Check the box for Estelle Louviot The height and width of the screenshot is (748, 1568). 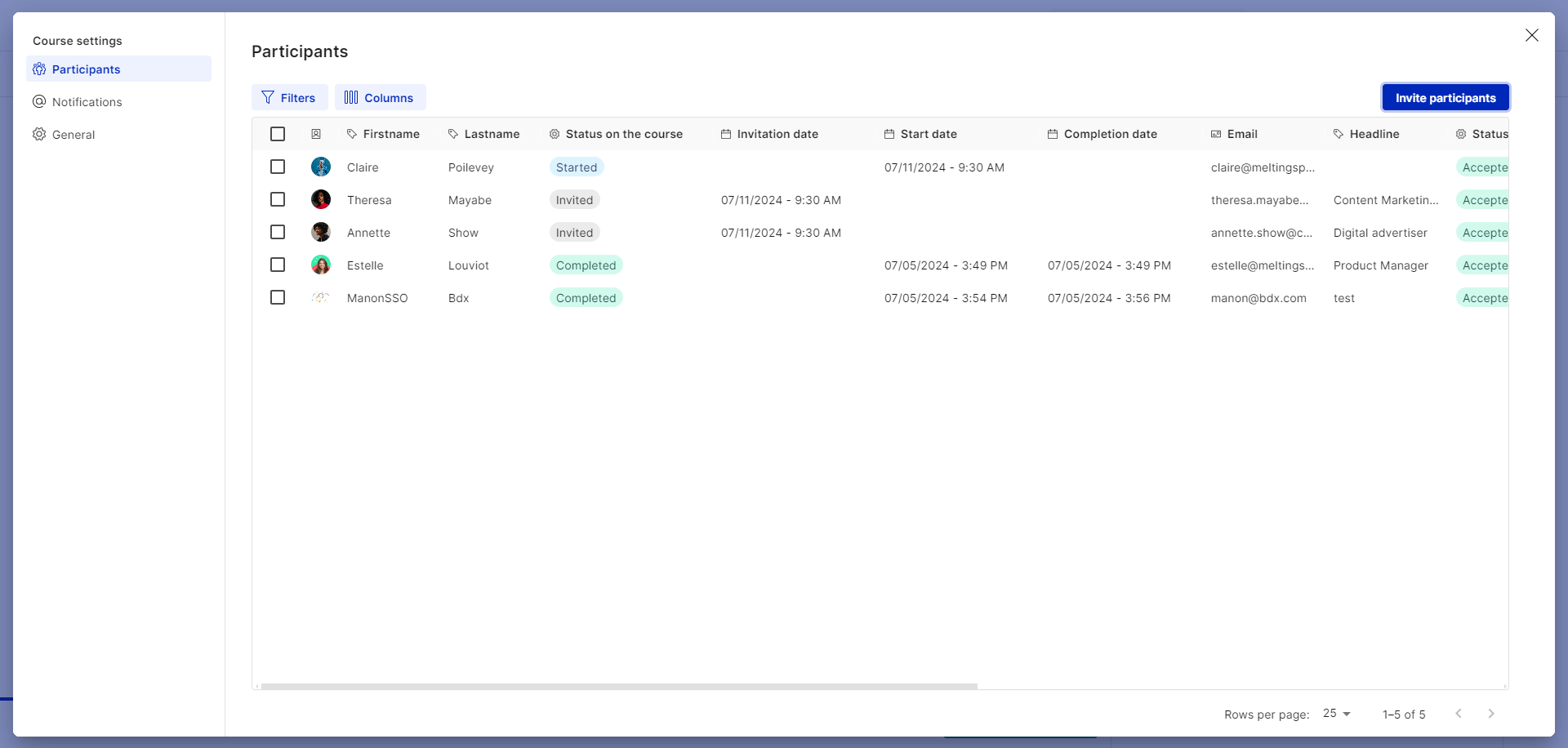click(x=278, y=265)
